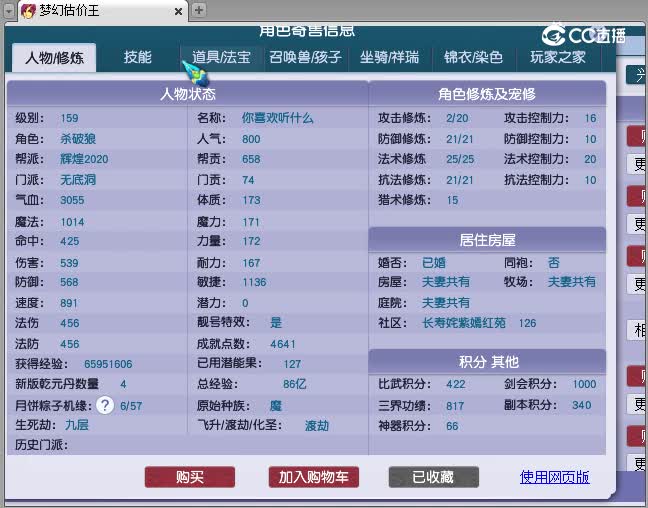Click the 副本积分 value 340
The width and height of the screenshot is (648, 508).
coord(581,405)
